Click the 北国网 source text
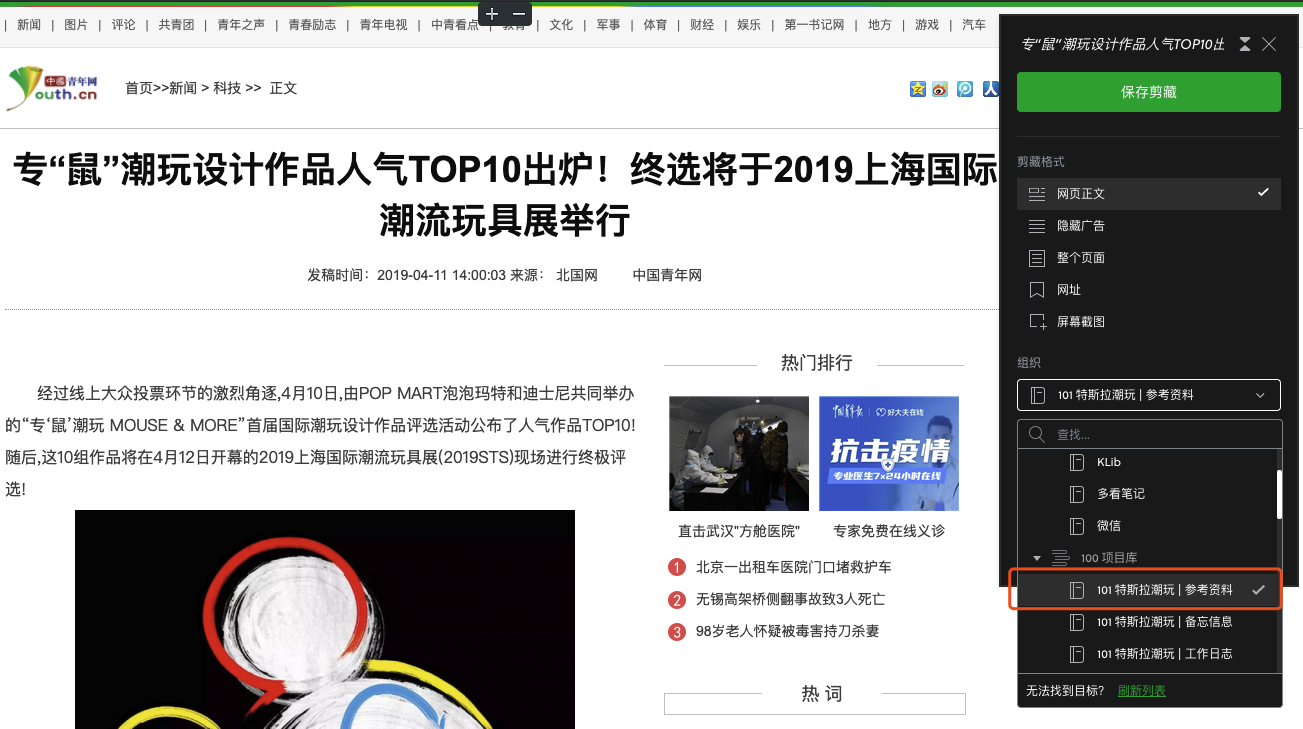Image resolution: width=1303 pixels, height=729 pixels. (577, 275)
